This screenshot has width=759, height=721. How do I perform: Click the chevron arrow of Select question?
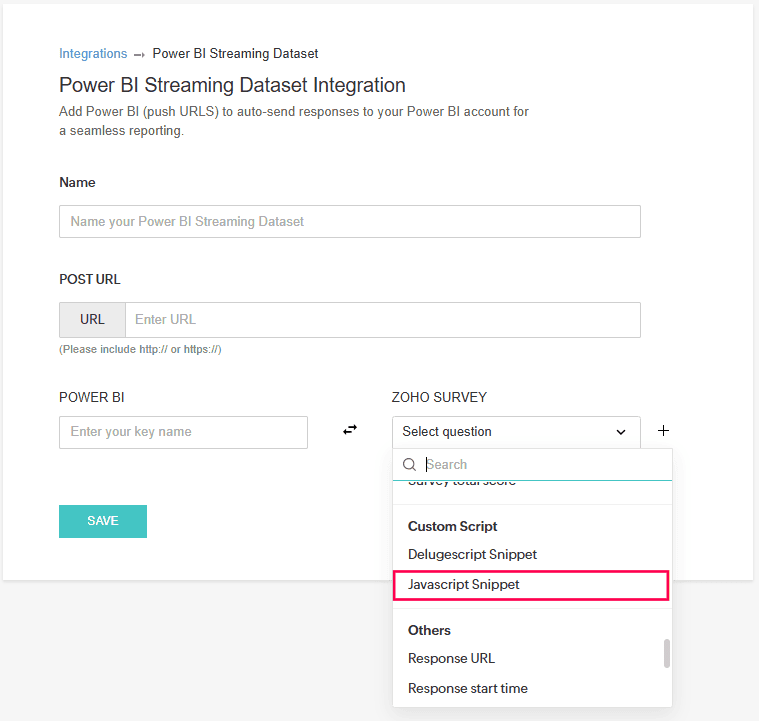click(620, 432)
